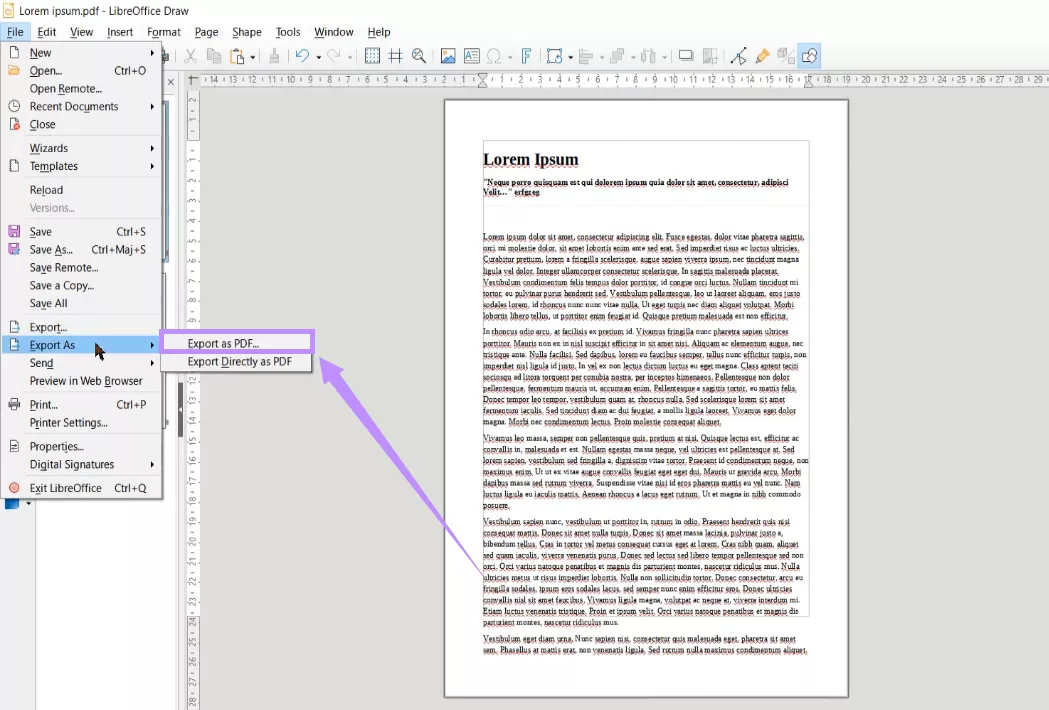1049x710 pixels.
Task: Toggle the Show Draw Functions bar
Action: [808, 55]
